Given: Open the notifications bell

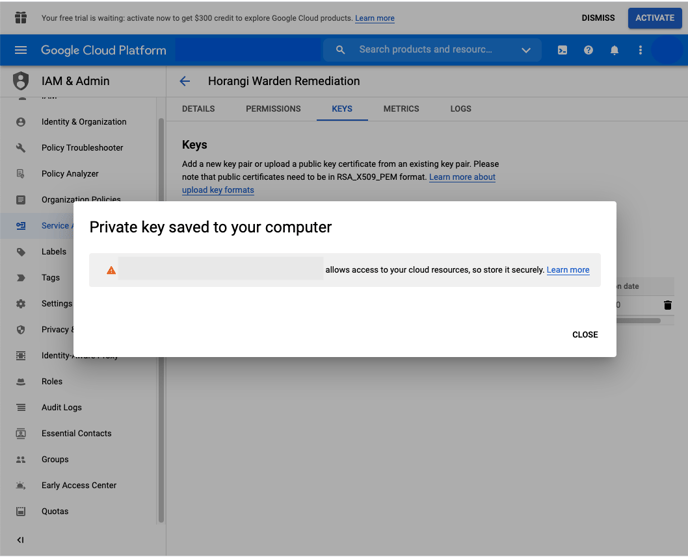Looking at the screenshot, I should [x=614, y=50].
